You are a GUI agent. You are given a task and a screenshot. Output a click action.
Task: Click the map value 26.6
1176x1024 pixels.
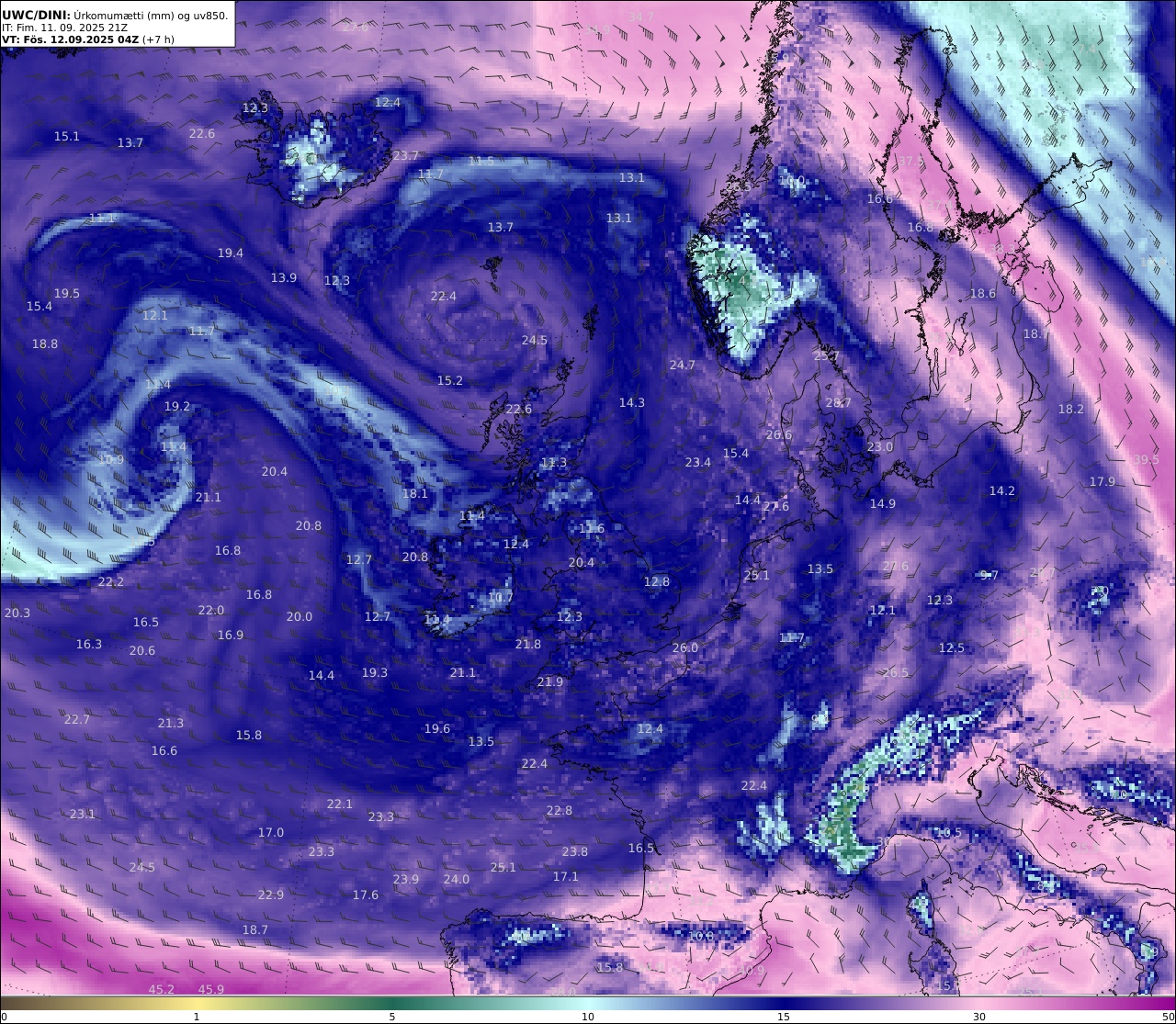[779, 435]
